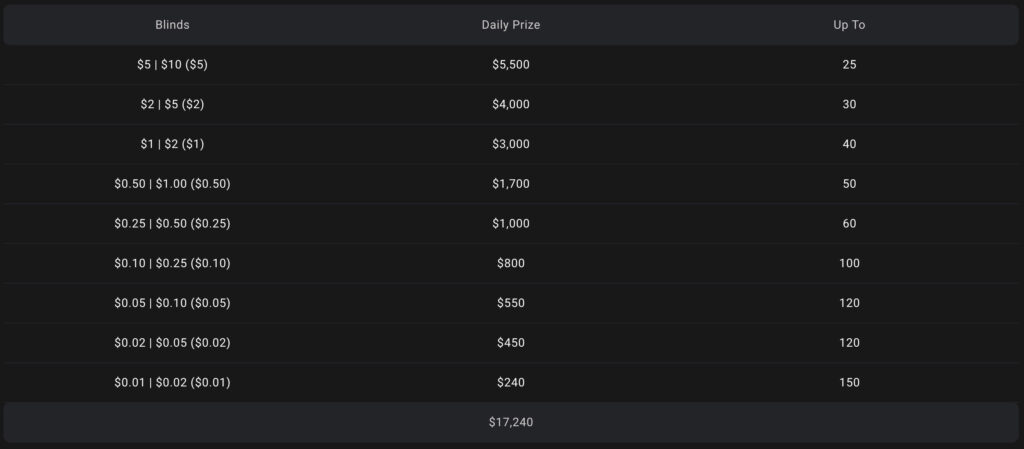Select the Up To value 25
Screen dimensions: 1024x449
(x=849, y=64)
